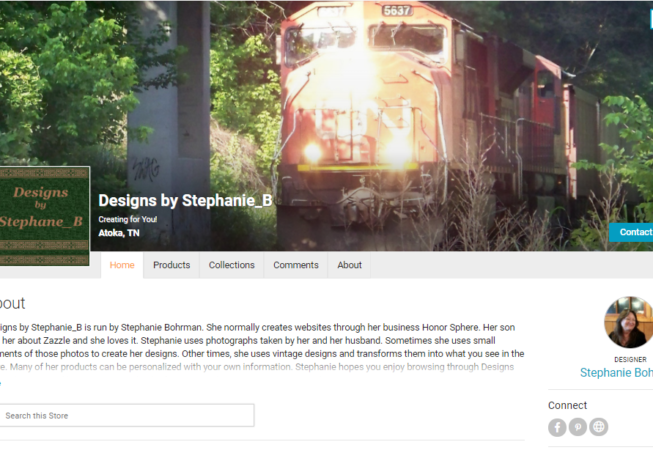Click in the Search this Store field
The image size is (653, 450).
tap(126, 415)
